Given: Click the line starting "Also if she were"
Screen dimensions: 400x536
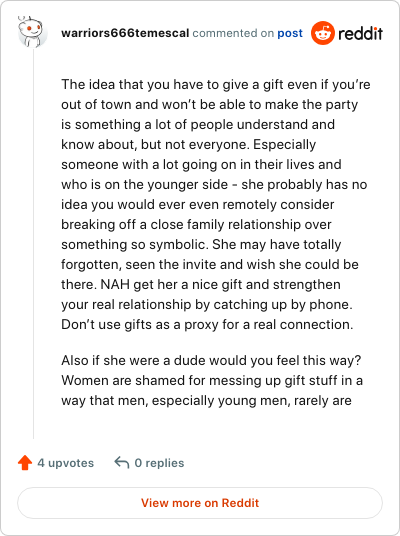Looking at the screenshot, I should 211,360.
